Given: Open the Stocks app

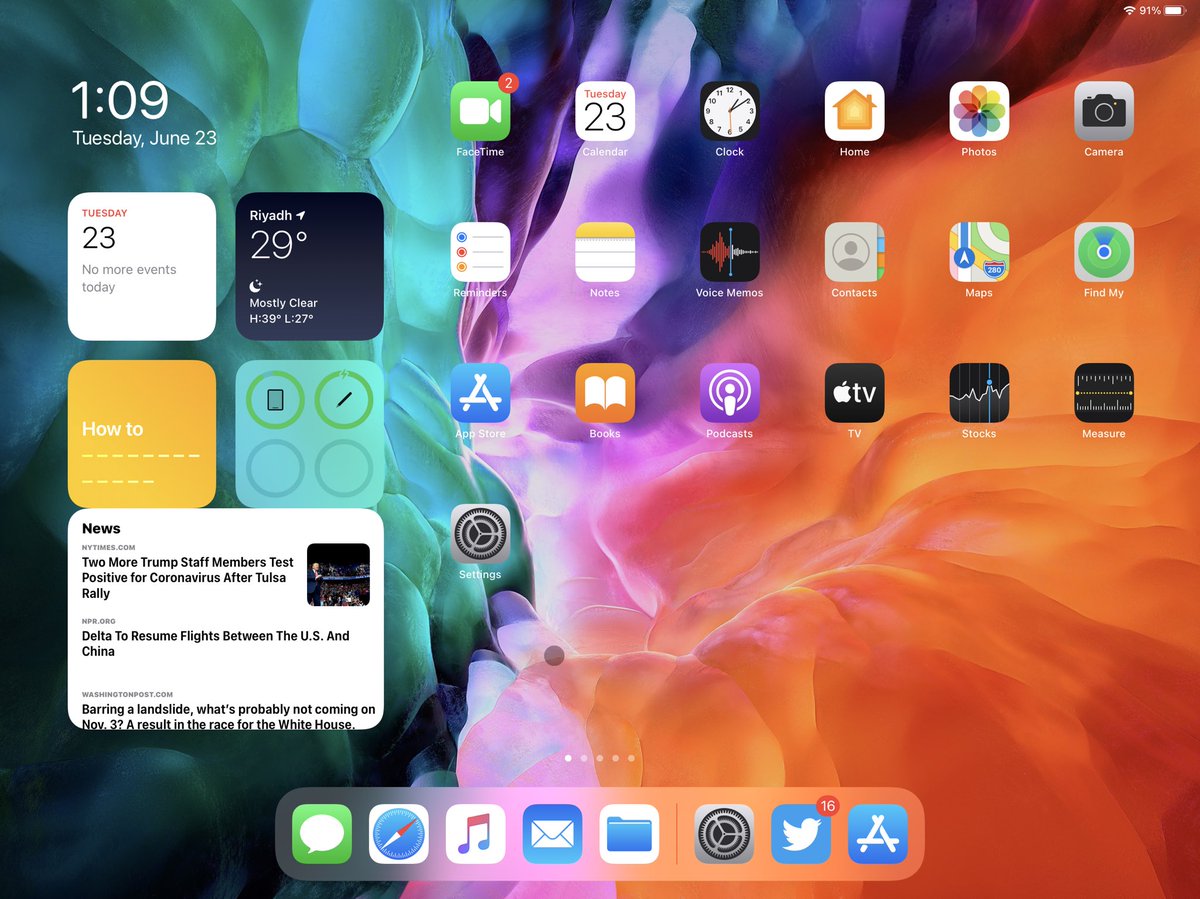Looking at the screenshot, I should pyautogui.click(x=979, y=393).
